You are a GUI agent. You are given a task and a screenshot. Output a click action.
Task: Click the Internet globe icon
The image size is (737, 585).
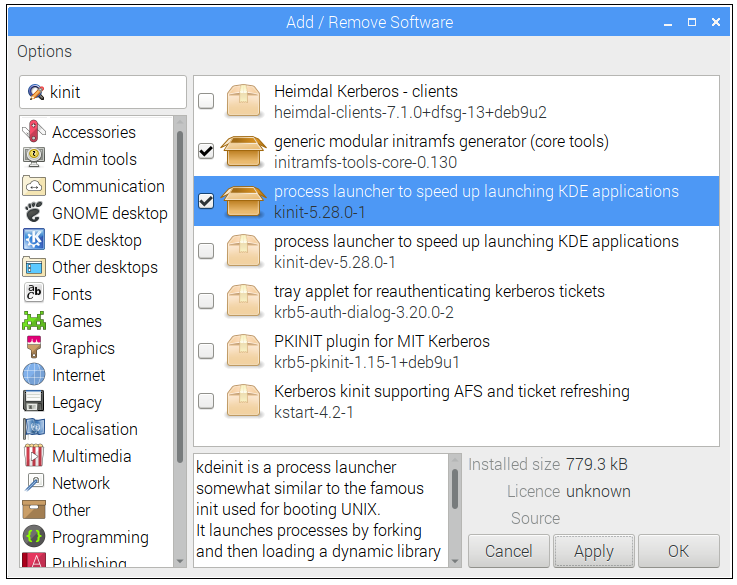34,374
